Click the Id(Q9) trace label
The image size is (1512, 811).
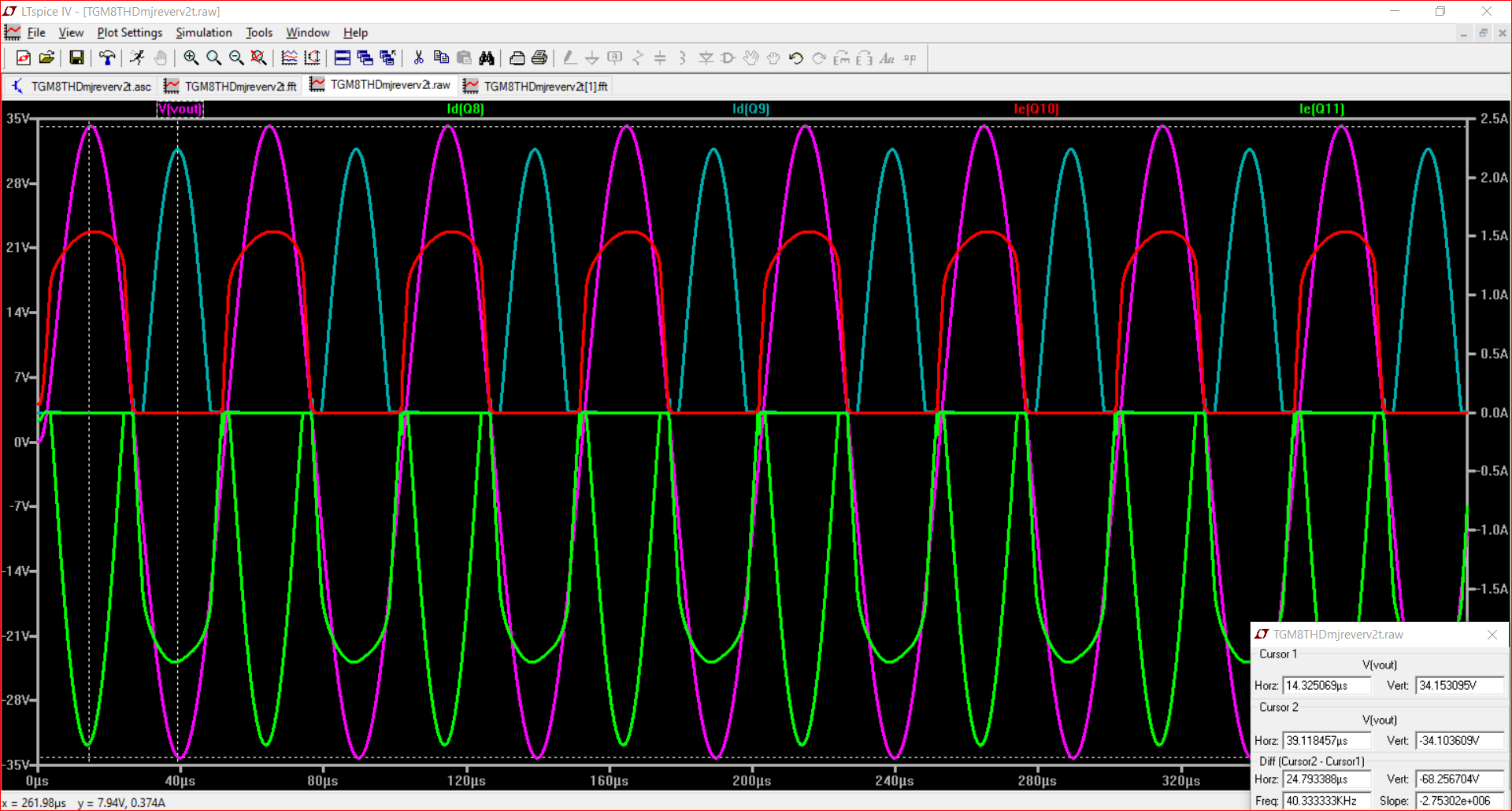(750, 109)
